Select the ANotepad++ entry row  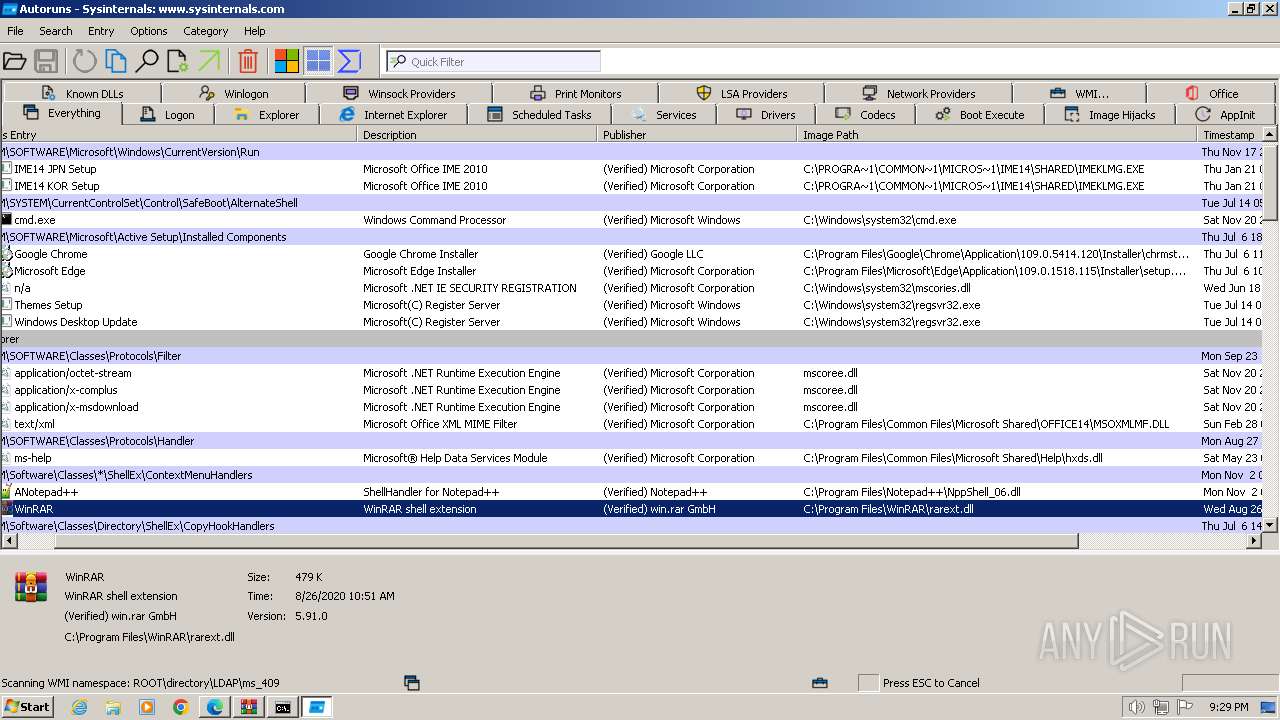(x=632, y=492)
